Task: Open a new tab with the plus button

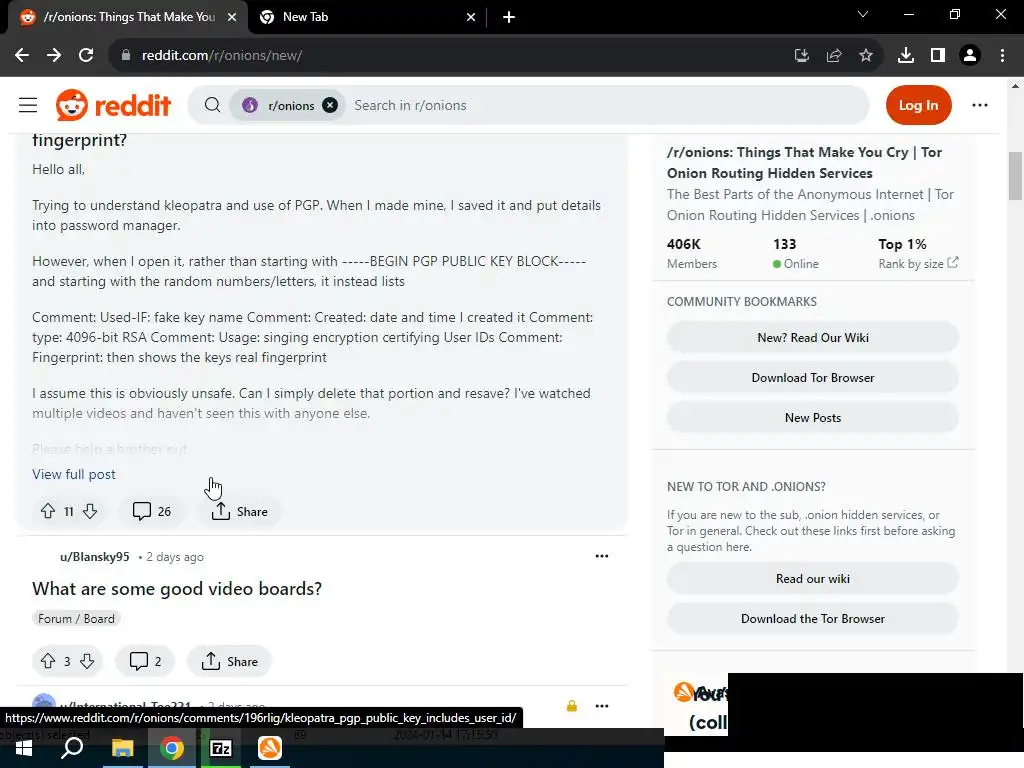Action: pyautogui.click(x=509, y=17)
